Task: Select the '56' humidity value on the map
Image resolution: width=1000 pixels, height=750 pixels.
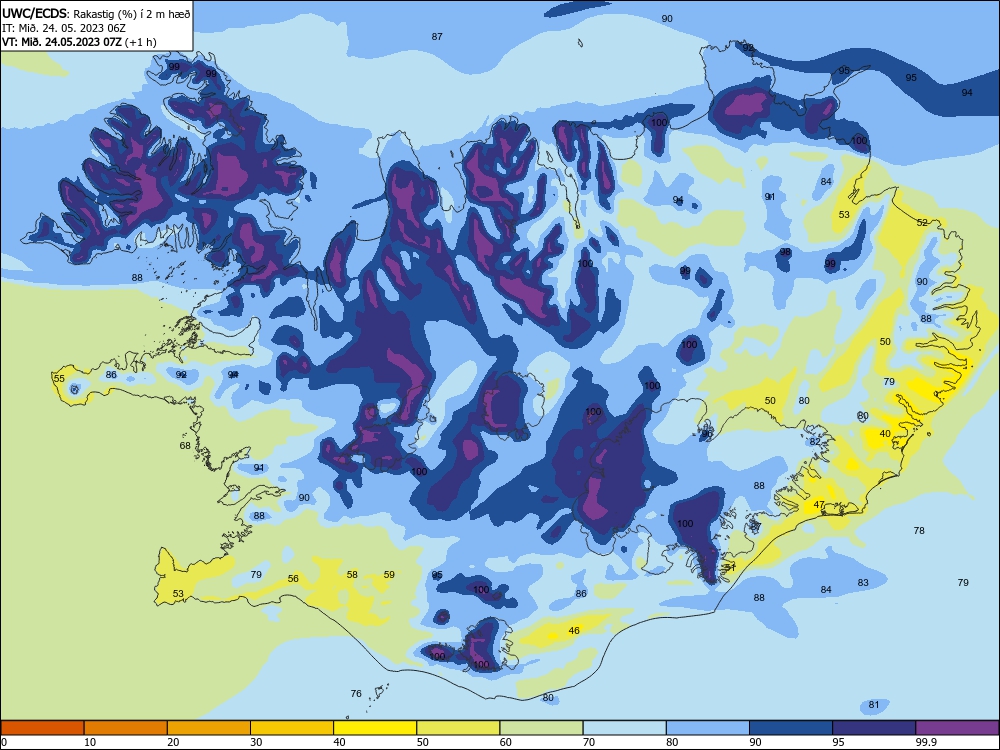Action: pos(293,578)
